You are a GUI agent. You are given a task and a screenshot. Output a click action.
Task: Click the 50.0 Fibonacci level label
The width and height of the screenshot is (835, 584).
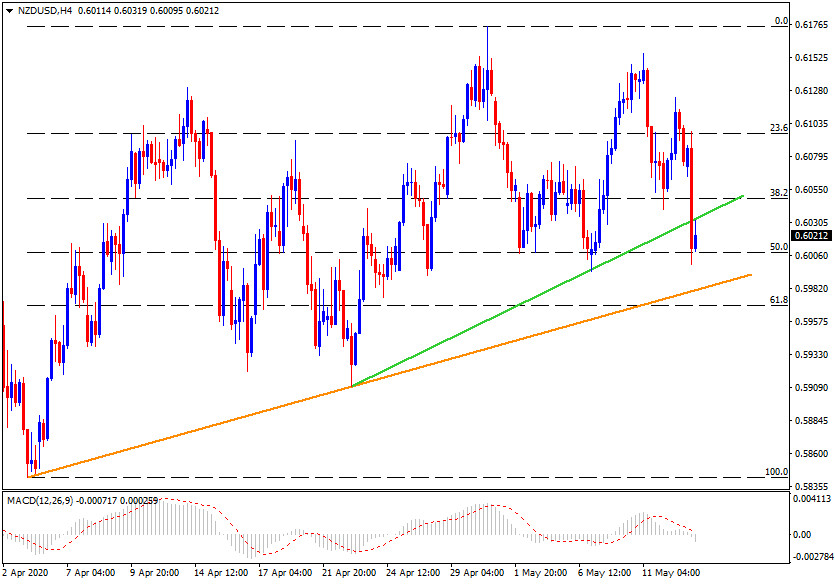[x=780, y=246]
